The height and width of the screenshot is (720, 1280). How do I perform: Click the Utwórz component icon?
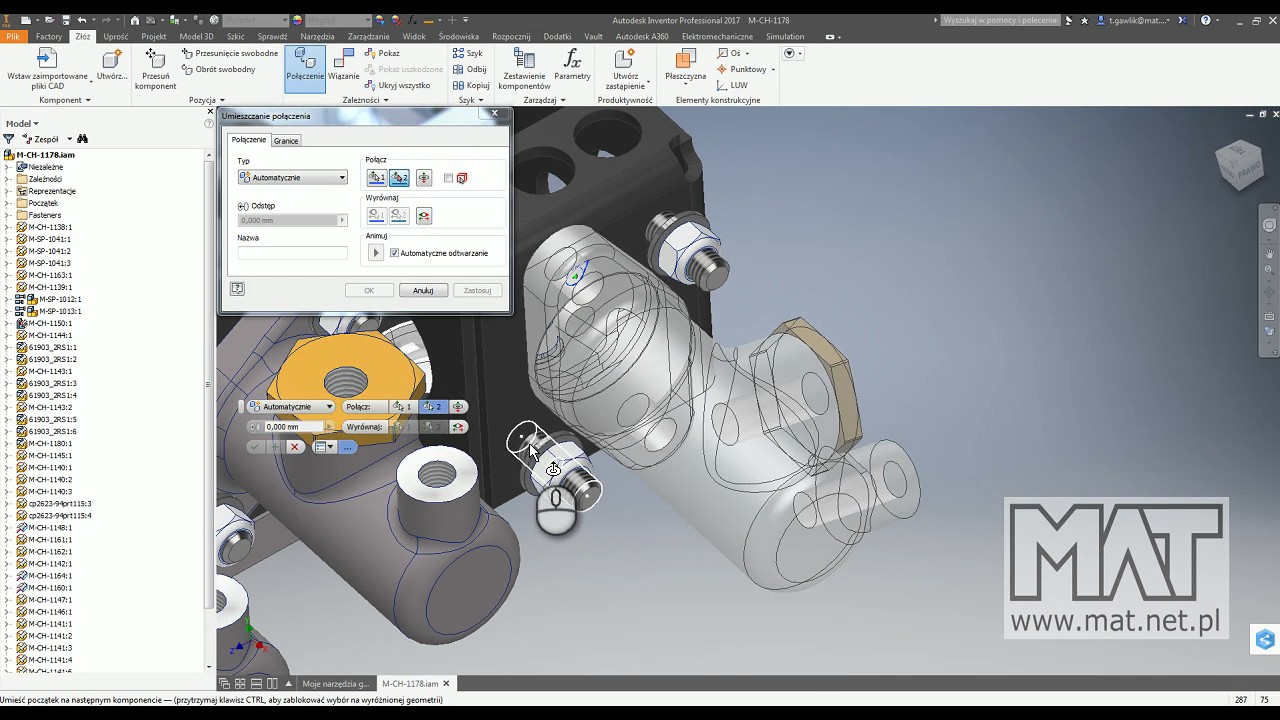[x=111, y=59]
